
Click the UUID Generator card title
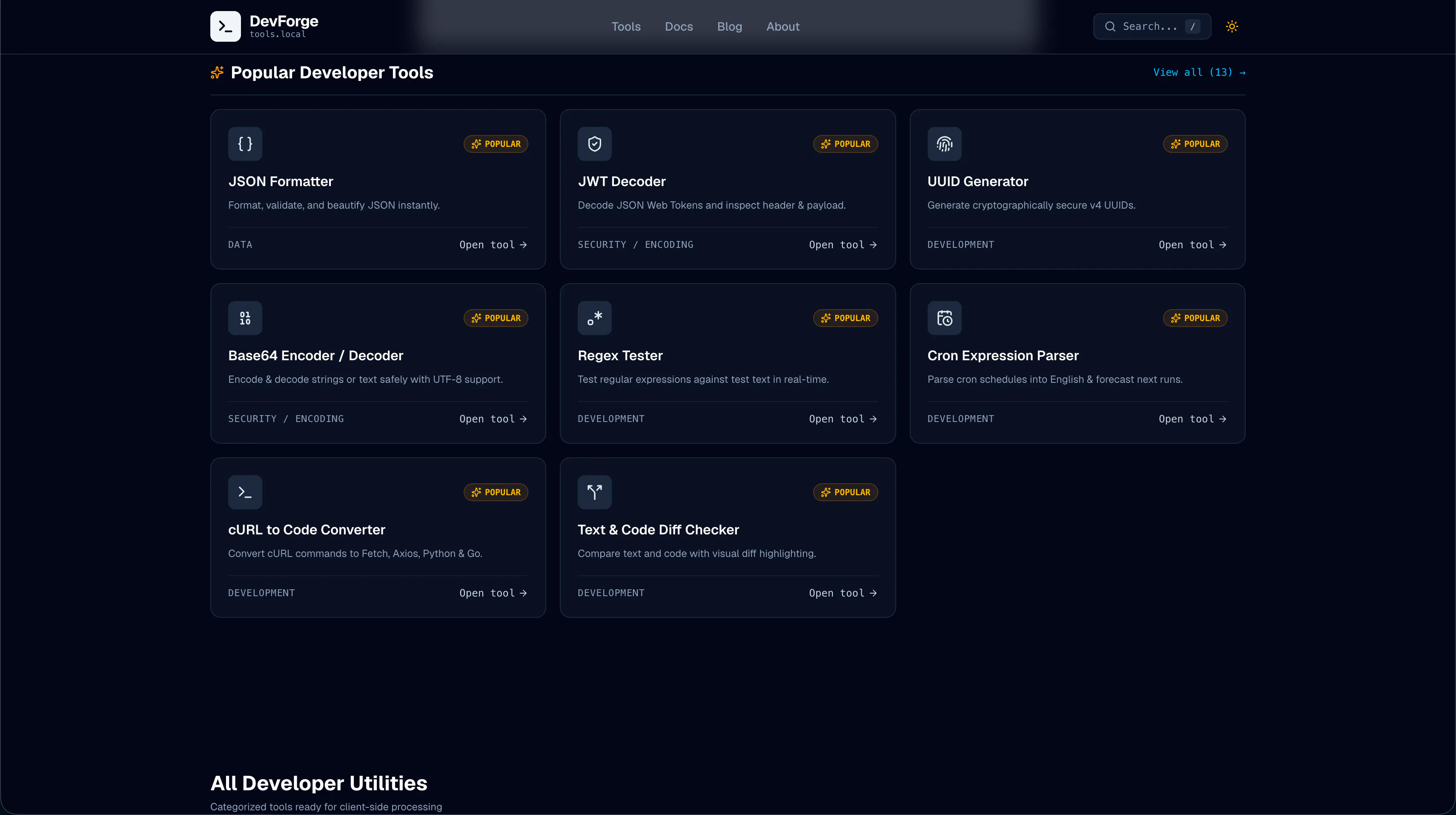977,181
